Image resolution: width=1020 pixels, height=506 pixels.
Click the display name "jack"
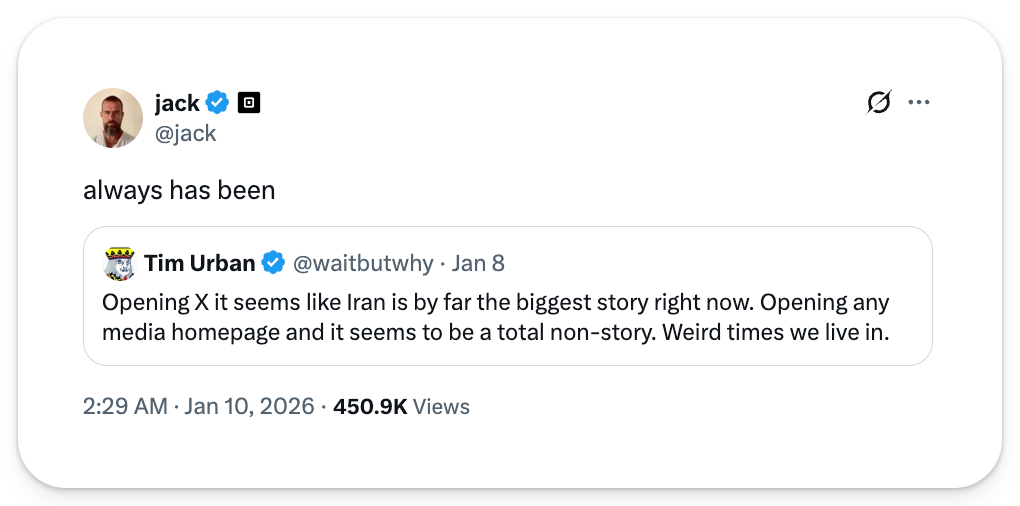177,102
